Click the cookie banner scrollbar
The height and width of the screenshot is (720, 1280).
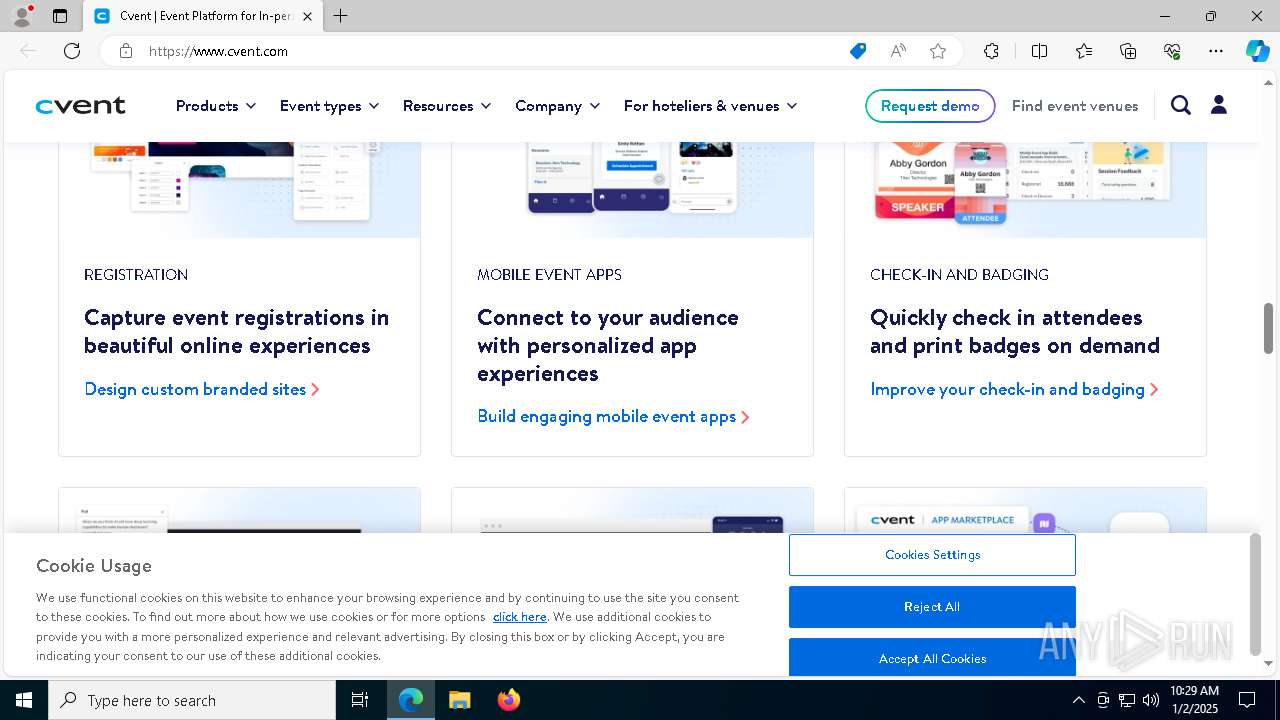click(1255, 596)
